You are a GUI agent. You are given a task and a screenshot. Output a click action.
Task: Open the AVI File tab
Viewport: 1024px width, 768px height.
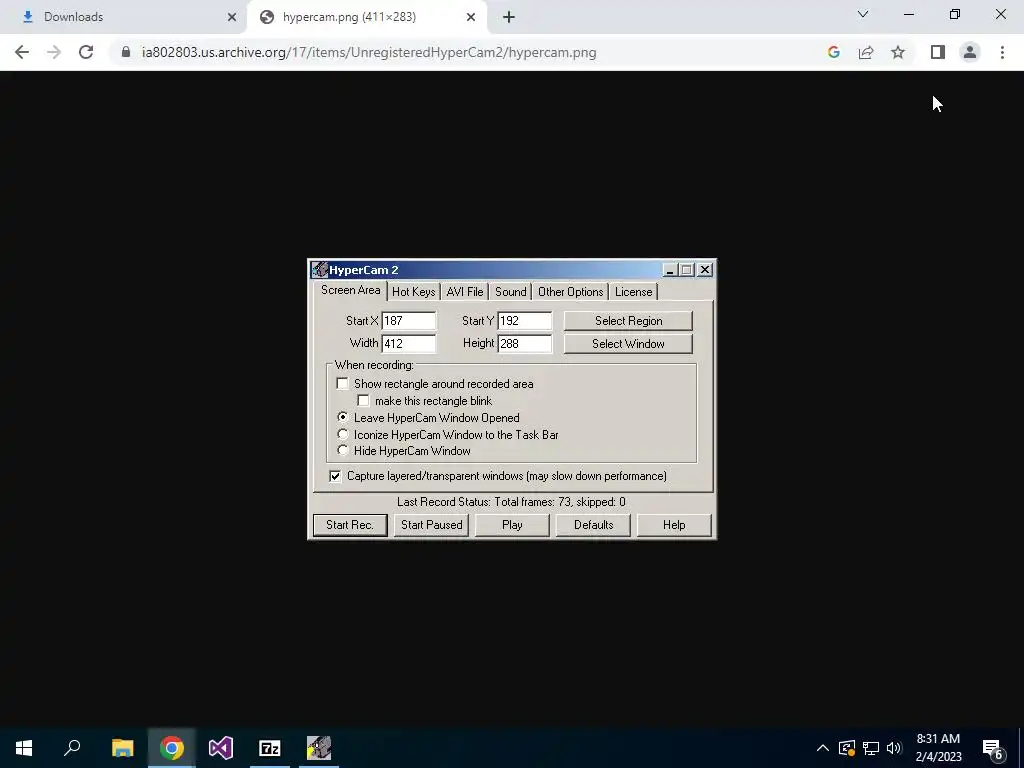[465, 292]
